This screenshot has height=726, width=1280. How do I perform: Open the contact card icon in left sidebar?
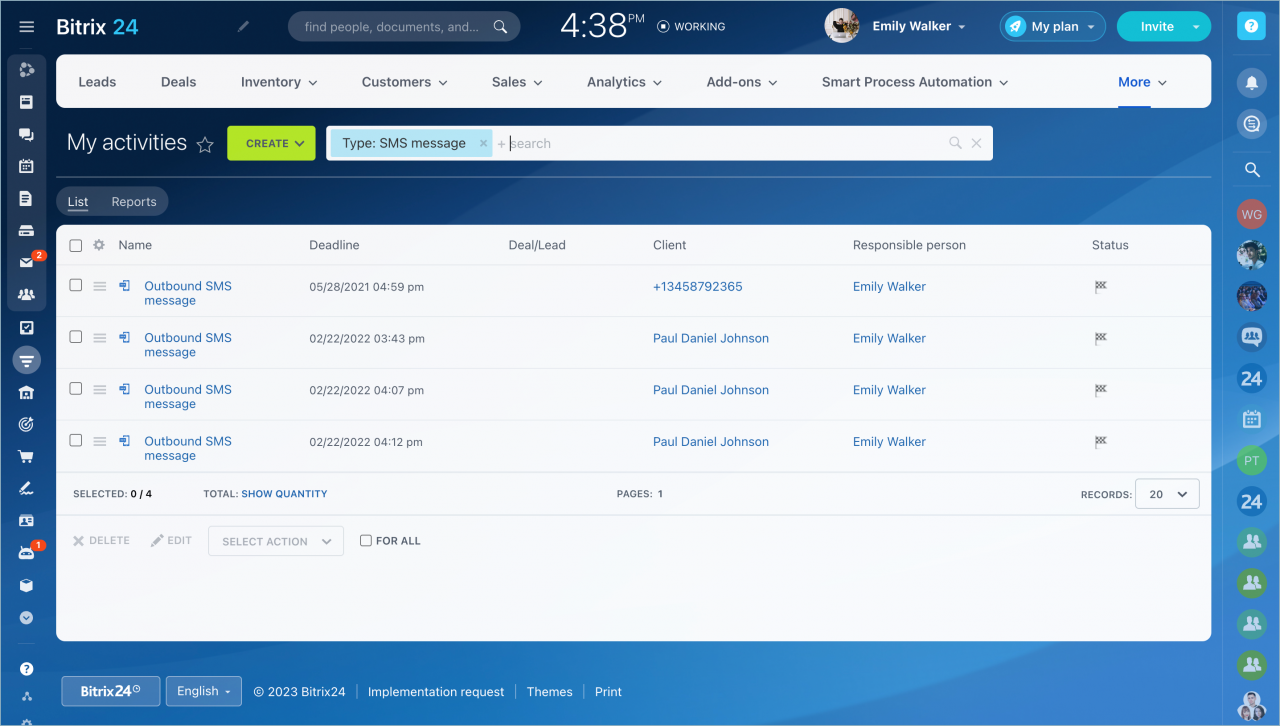(27, 521)
